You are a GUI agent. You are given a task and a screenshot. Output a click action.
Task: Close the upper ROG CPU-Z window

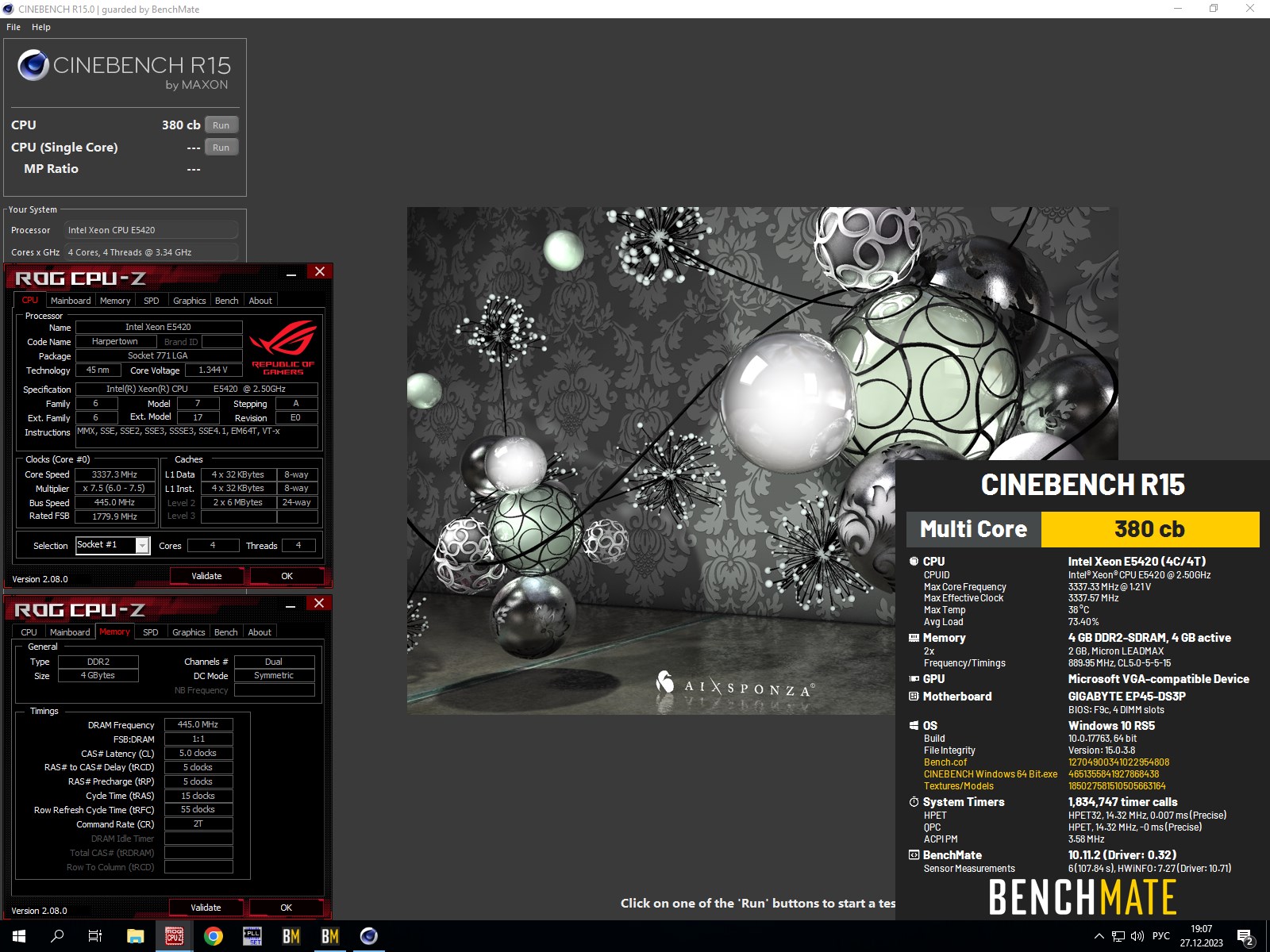(x=320, y=271)
